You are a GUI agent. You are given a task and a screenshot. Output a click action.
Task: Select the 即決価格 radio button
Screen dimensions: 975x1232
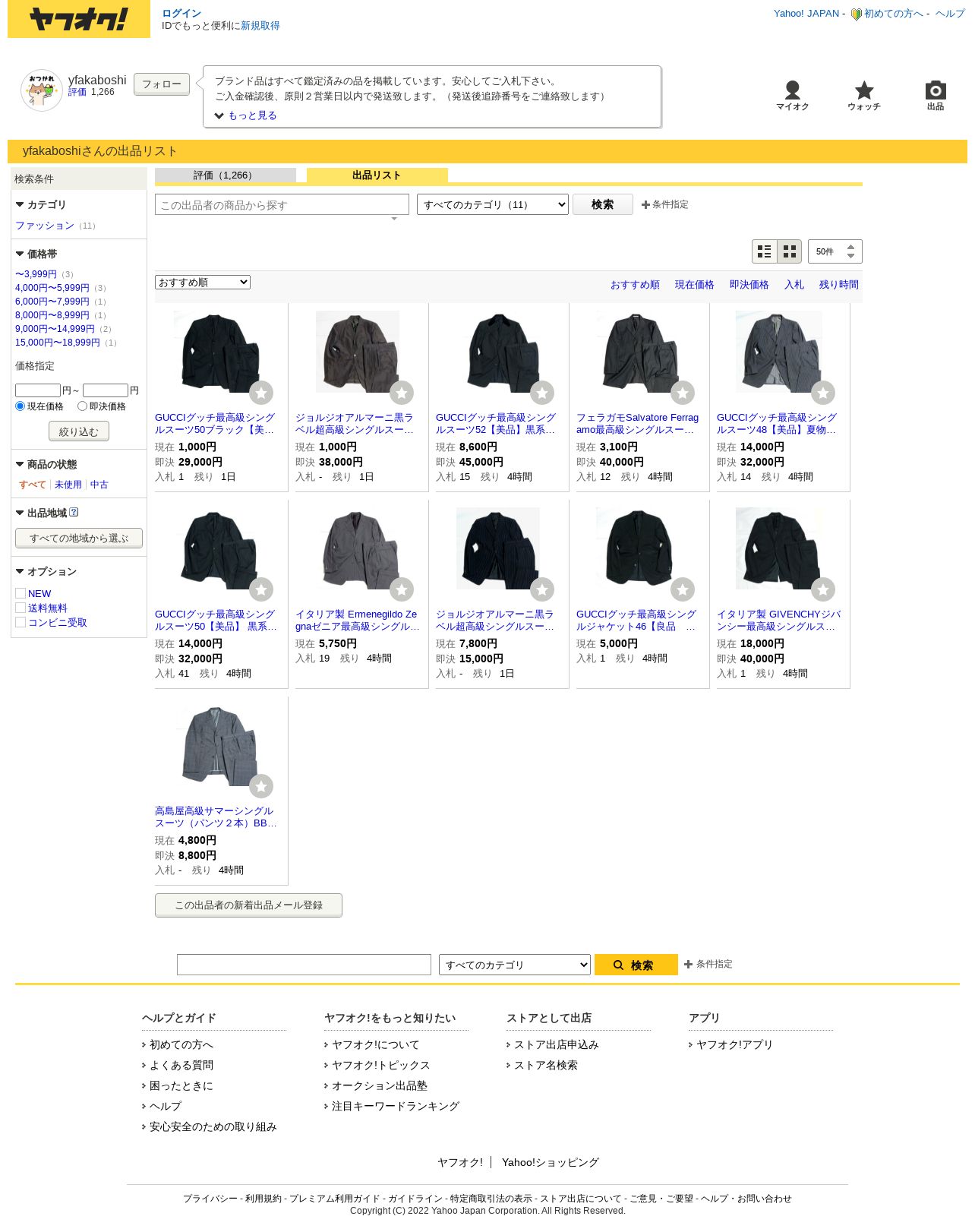tap(83, 406)
